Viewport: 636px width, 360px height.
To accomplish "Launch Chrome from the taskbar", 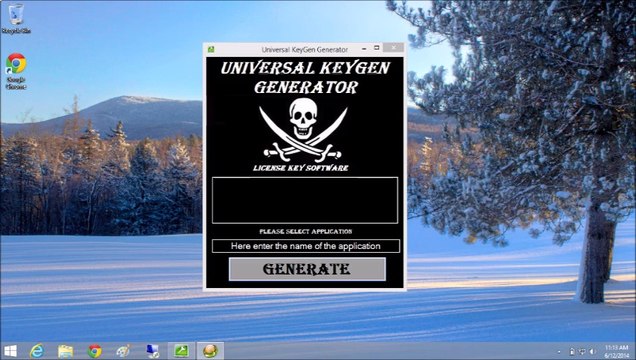I will (95, 351).
